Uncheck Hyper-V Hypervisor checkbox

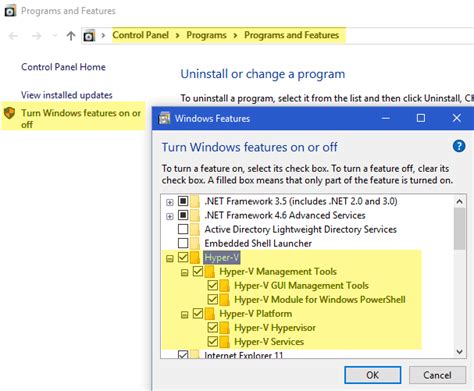[213, 327]
